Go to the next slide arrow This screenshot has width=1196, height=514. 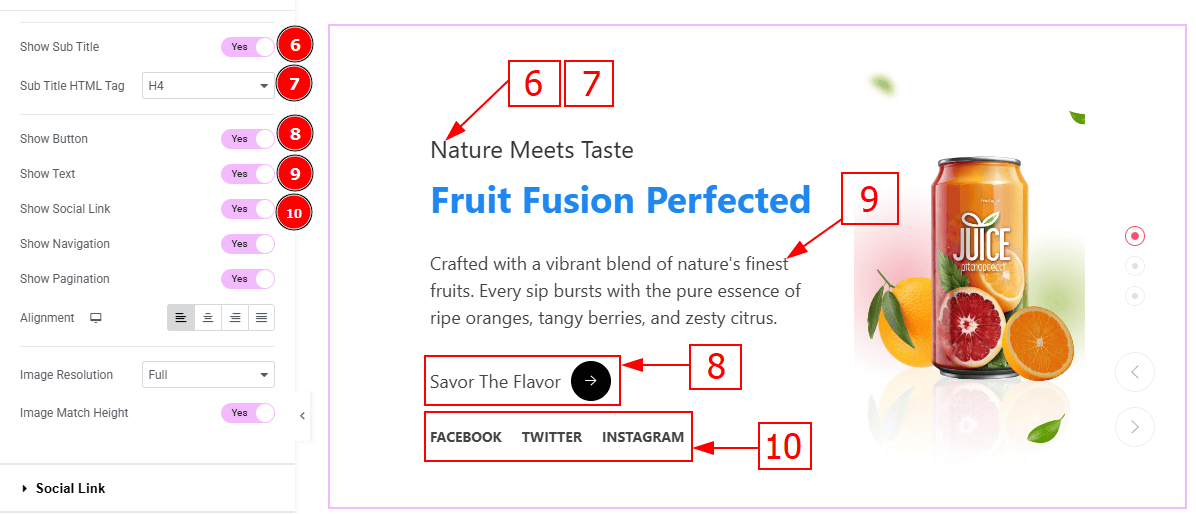[1135, 426]
